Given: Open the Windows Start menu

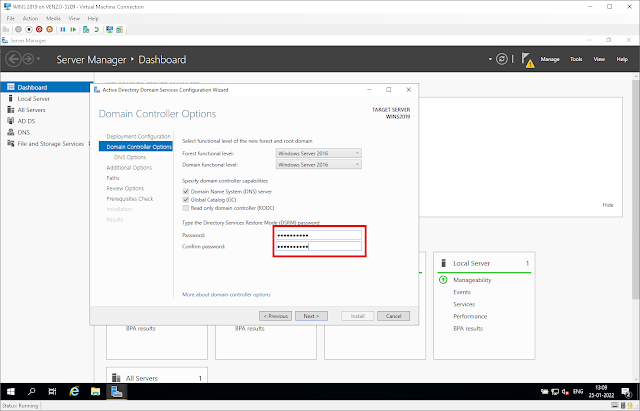Looking at the screenshot, I should (x=11, y=391).
